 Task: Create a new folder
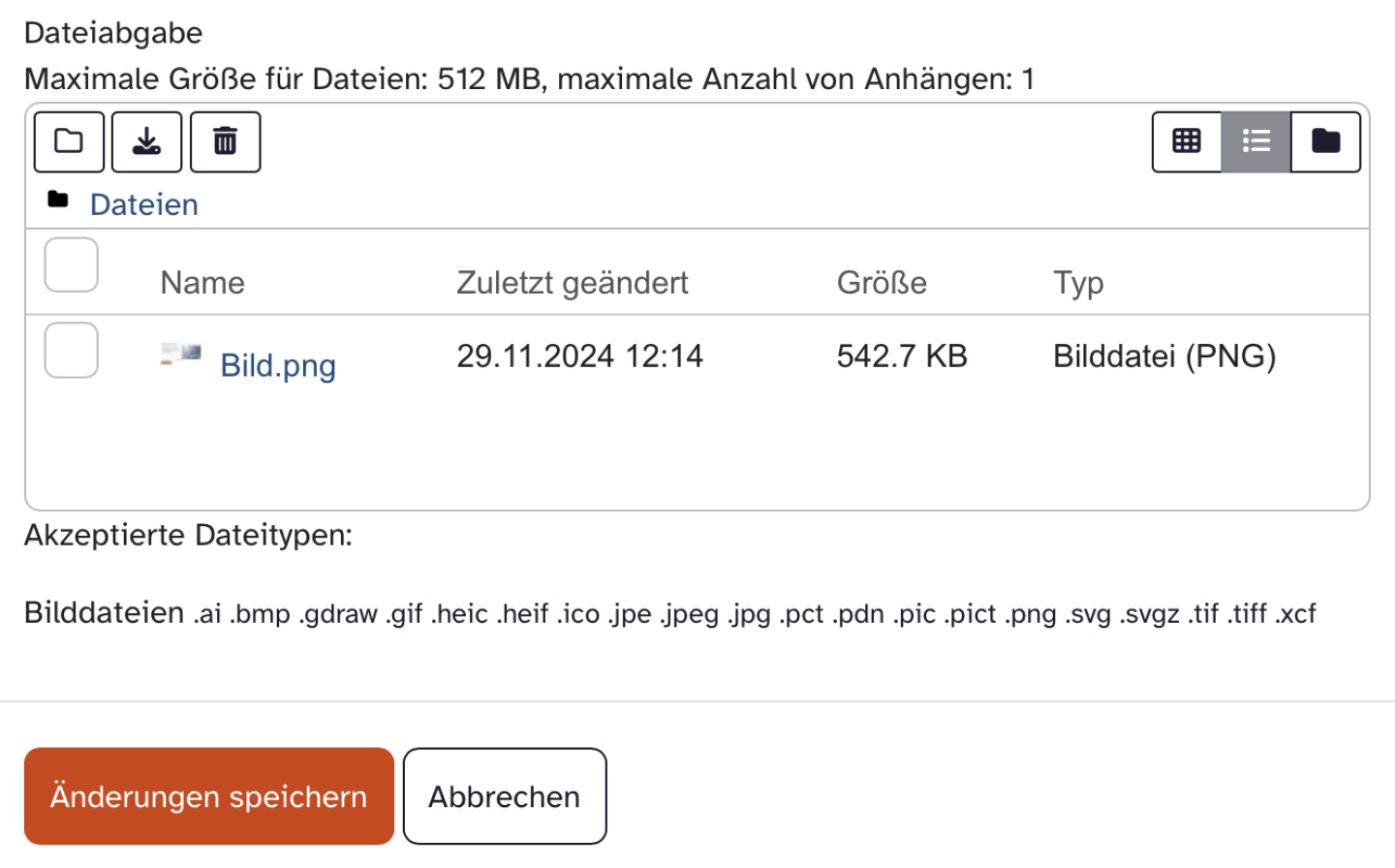click(x=69, y=141)
